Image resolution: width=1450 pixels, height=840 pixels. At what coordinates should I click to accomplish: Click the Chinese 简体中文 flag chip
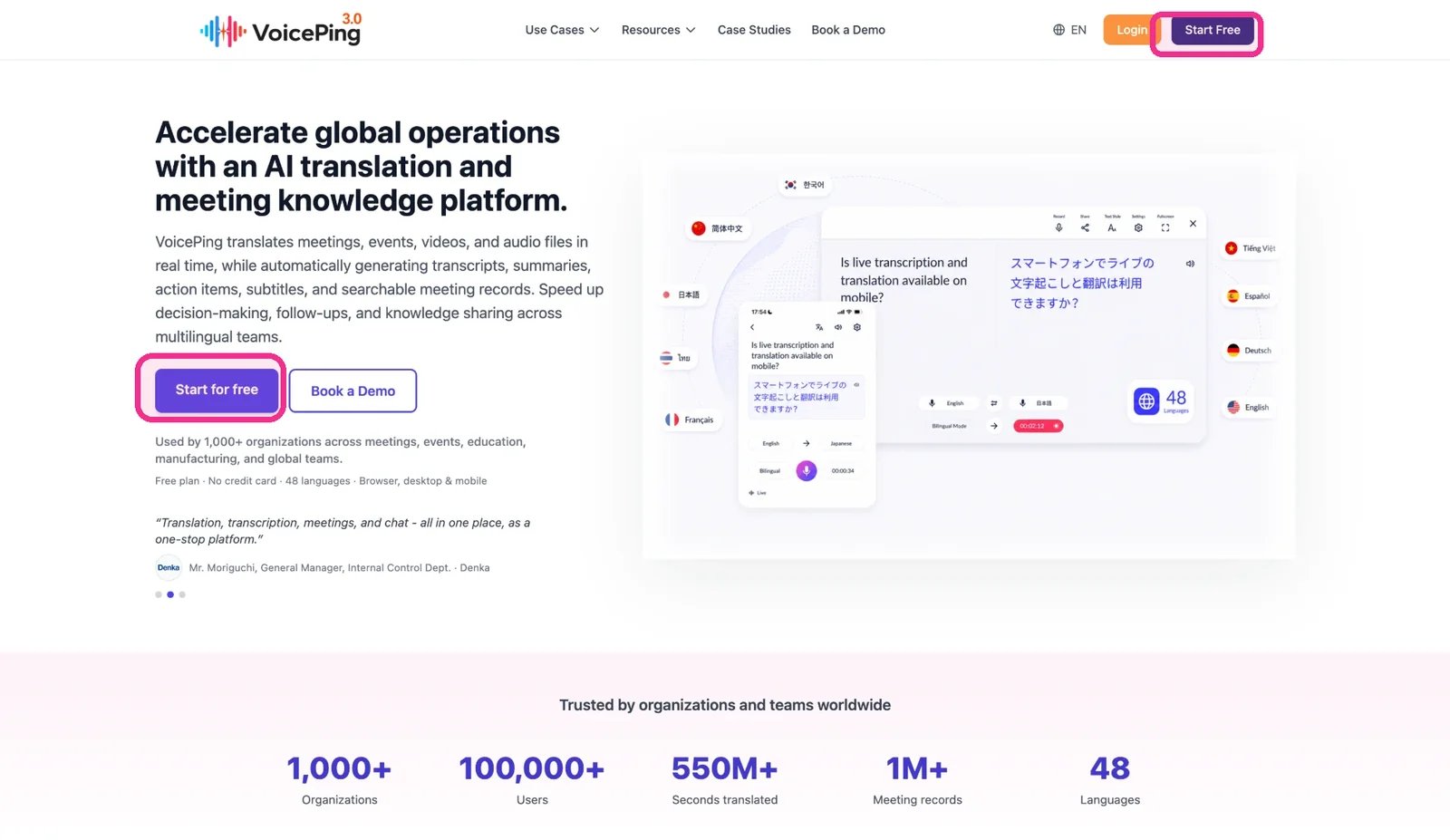click(x=717, y=228)
